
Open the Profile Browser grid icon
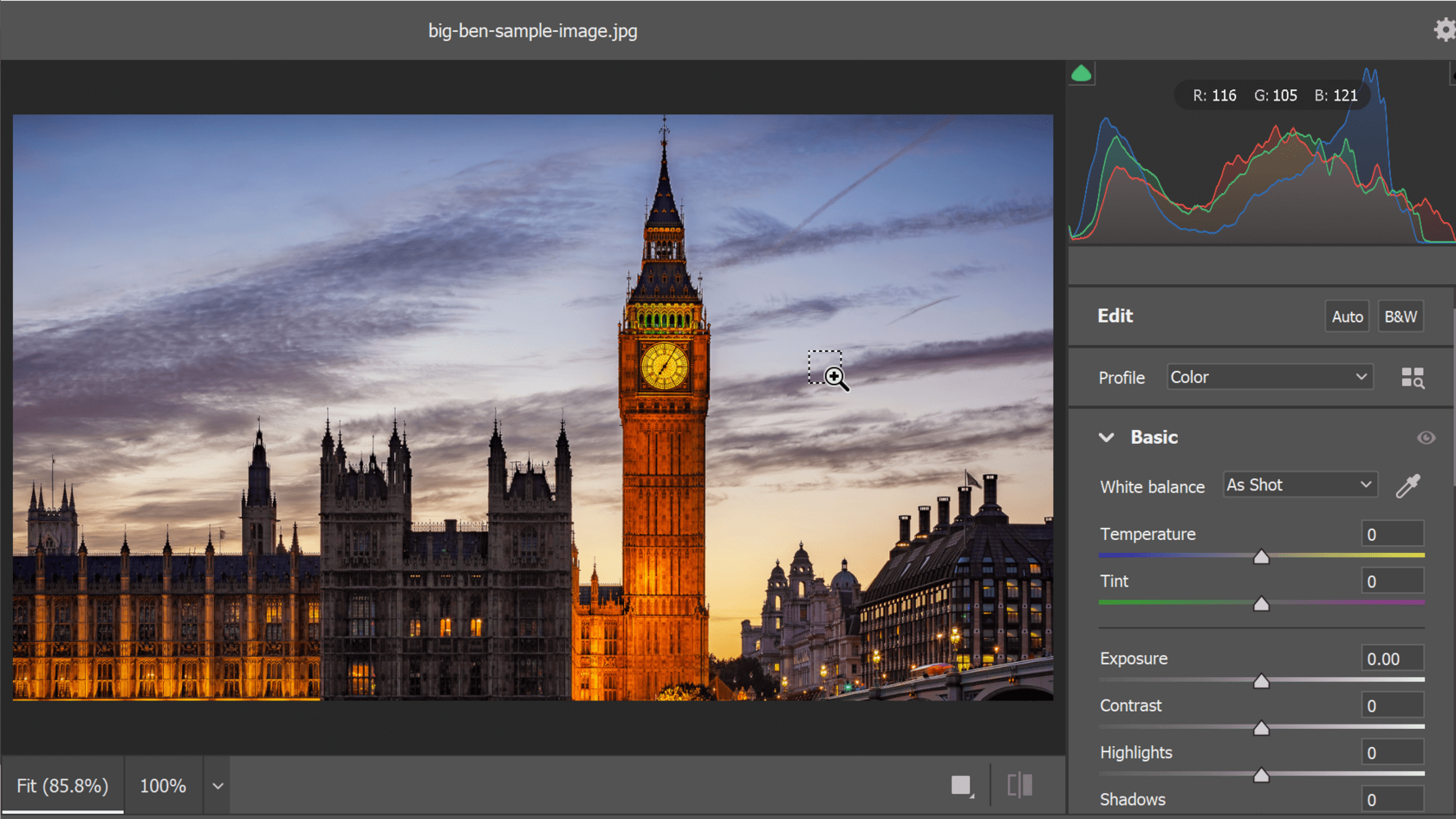coord(1413,377)
